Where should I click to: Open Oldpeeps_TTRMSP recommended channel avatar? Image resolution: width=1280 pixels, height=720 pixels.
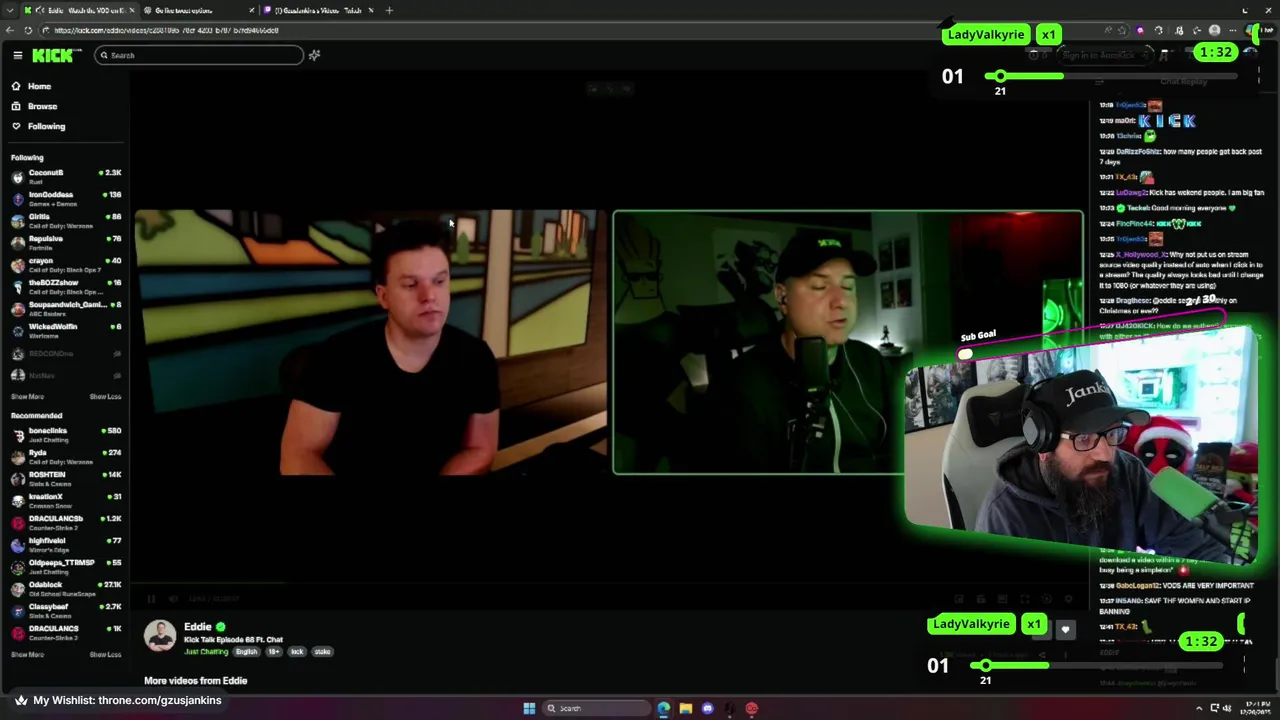pyautogui.click(x=17, y=566)
